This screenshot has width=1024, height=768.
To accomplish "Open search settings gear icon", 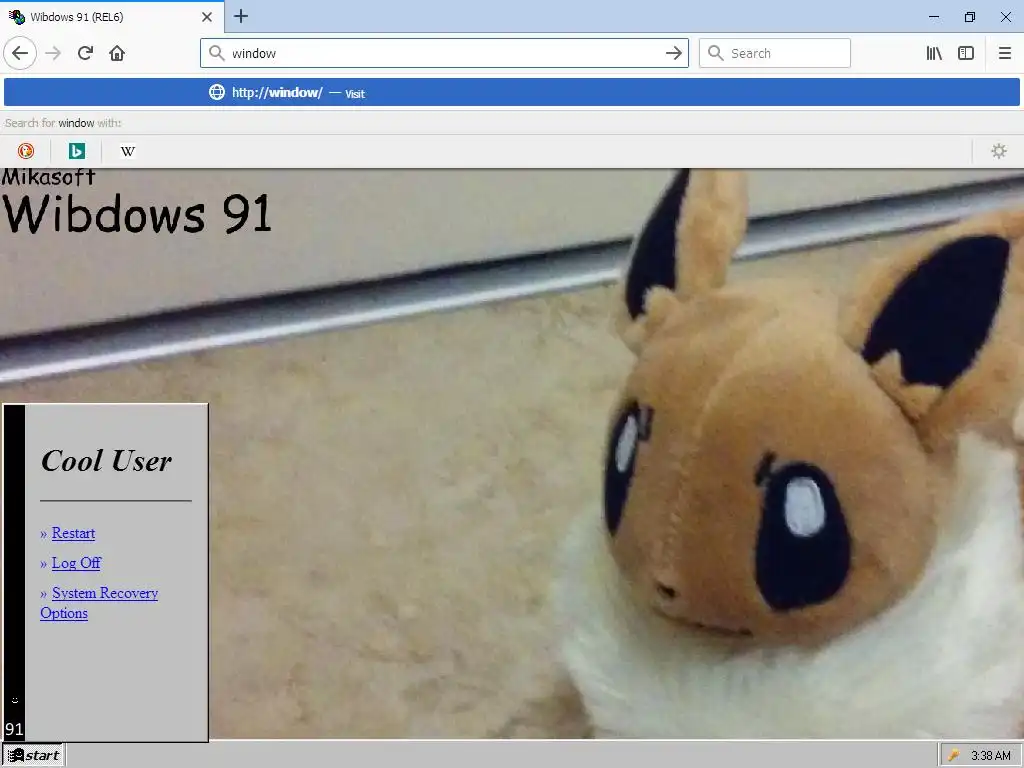I will coord(999,151).
